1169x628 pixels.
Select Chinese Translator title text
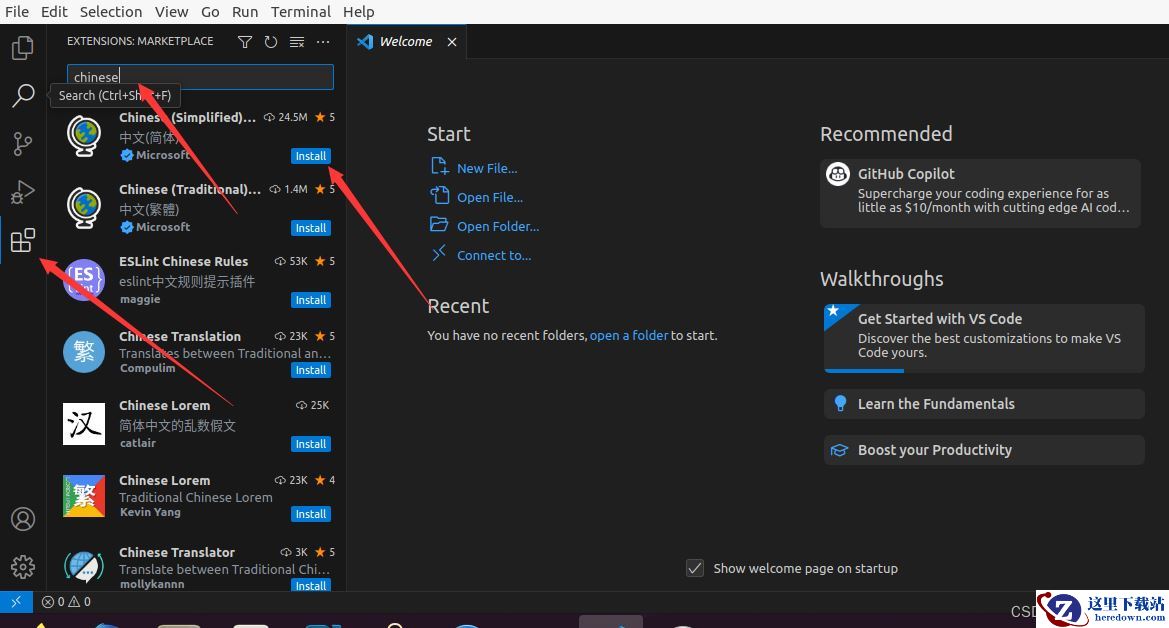tap(177, 552)
